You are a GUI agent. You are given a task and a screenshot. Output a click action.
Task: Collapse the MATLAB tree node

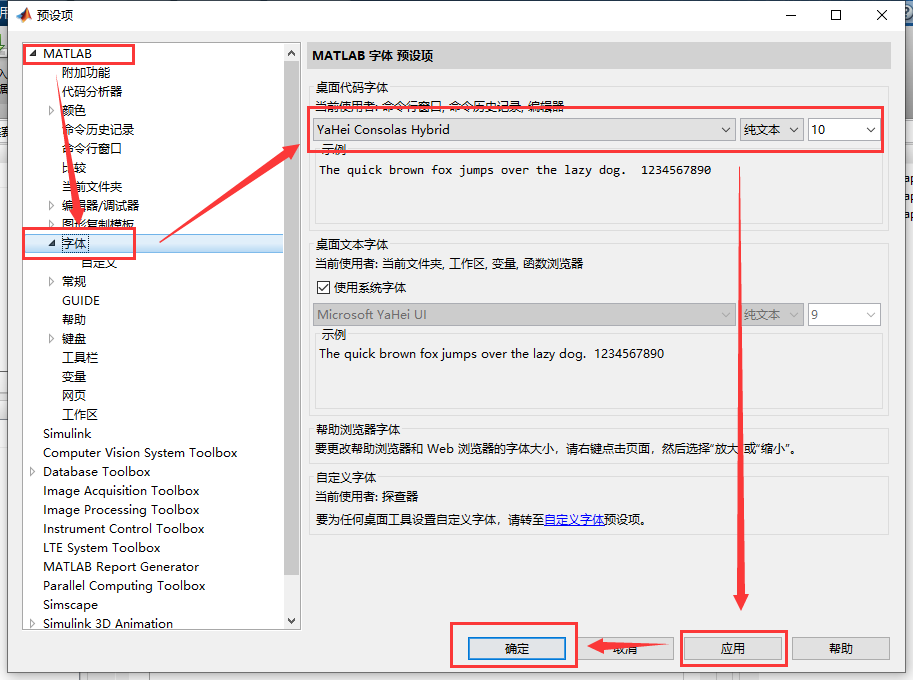(x=33, y=53)
